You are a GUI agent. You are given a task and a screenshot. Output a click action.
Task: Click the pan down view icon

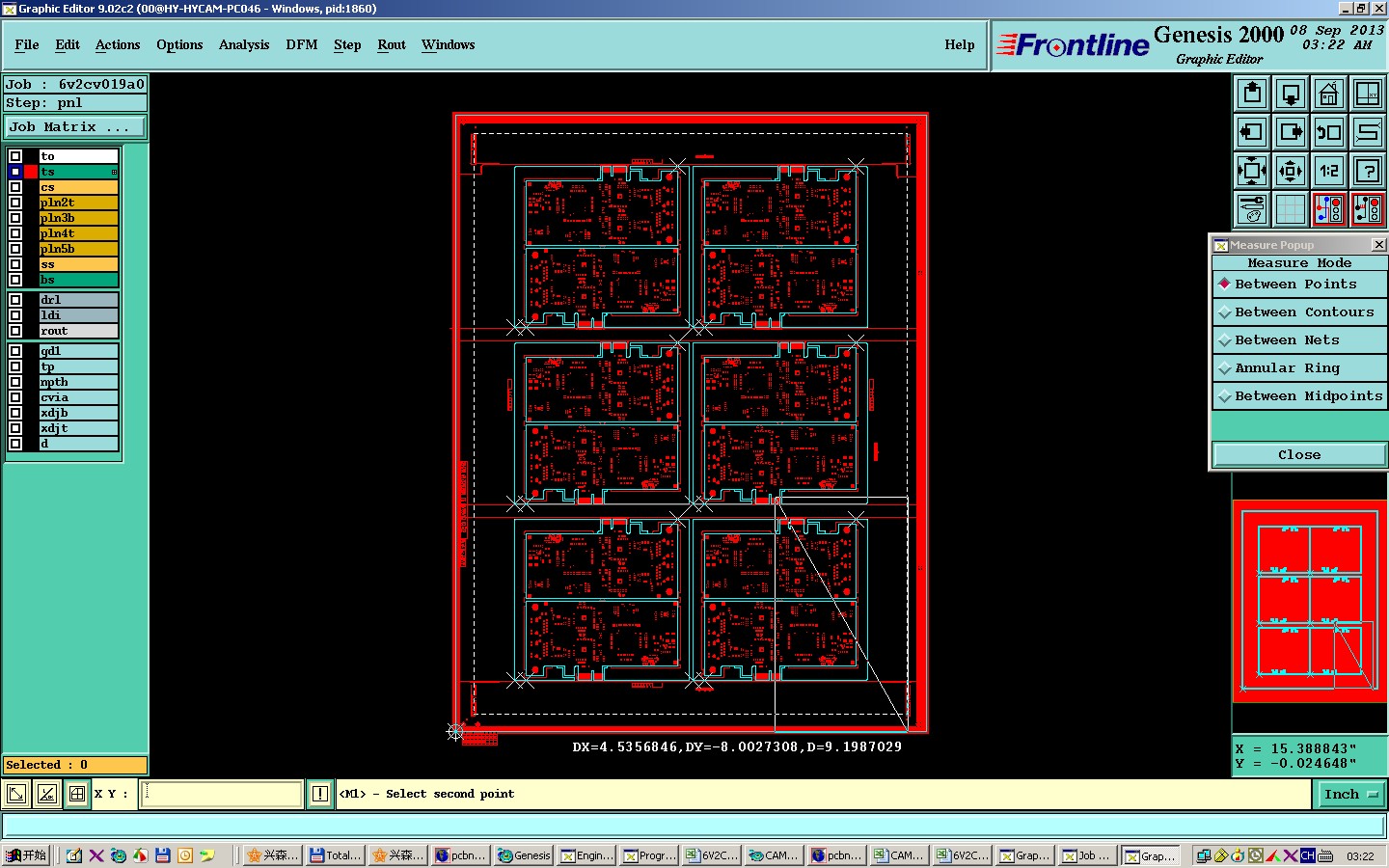[x=1291, y=94]
